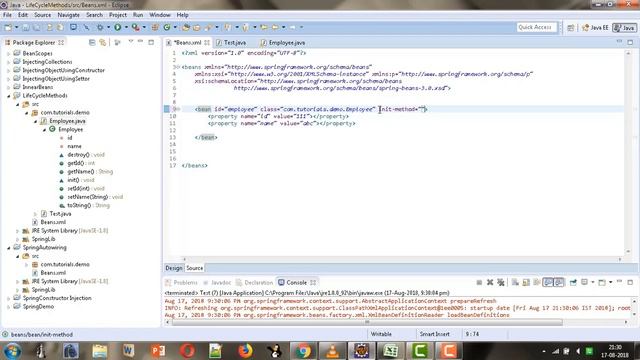Select init() method in Package Explorer

click(x=77, y=180)
